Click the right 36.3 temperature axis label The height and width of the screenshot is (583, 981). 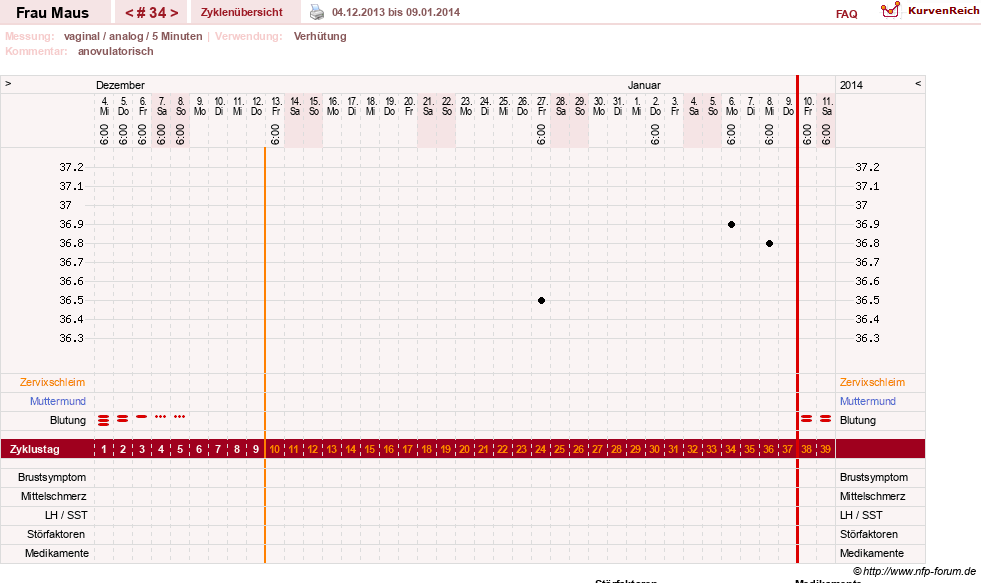point(867,338)
